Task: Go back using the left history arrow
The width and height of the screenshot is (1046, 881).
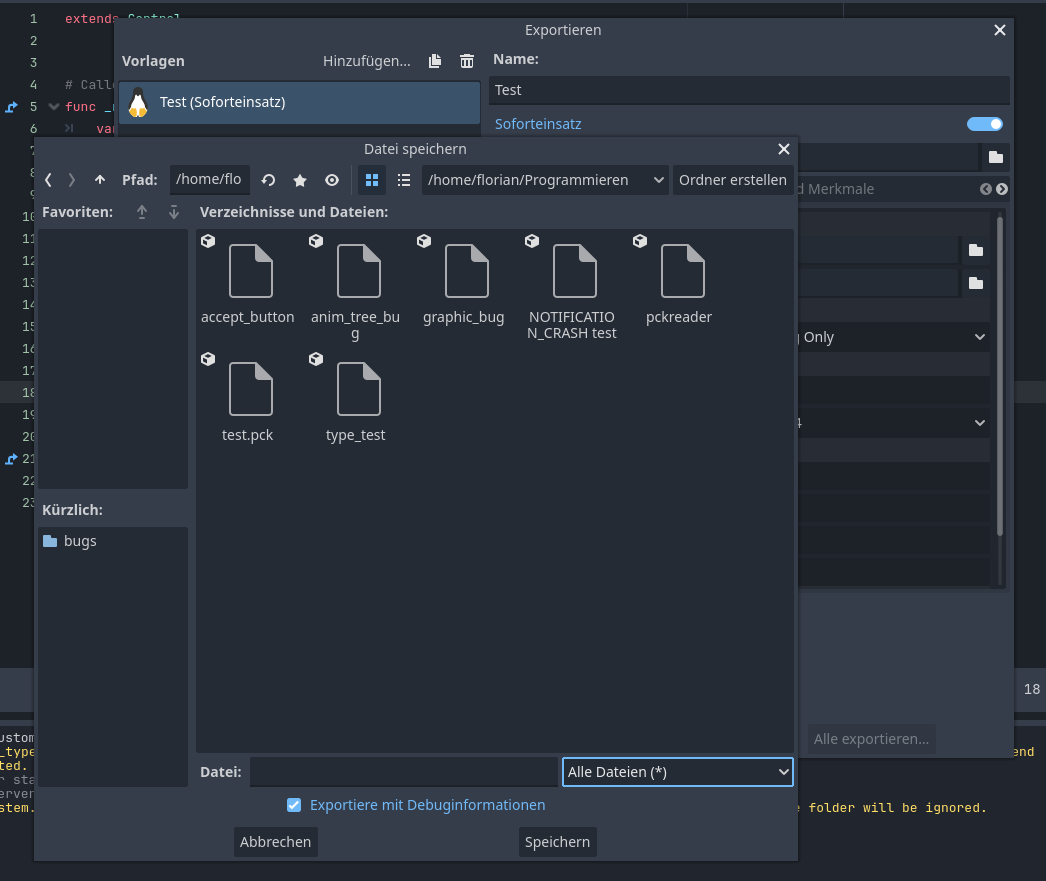Action: click(47, 180)
